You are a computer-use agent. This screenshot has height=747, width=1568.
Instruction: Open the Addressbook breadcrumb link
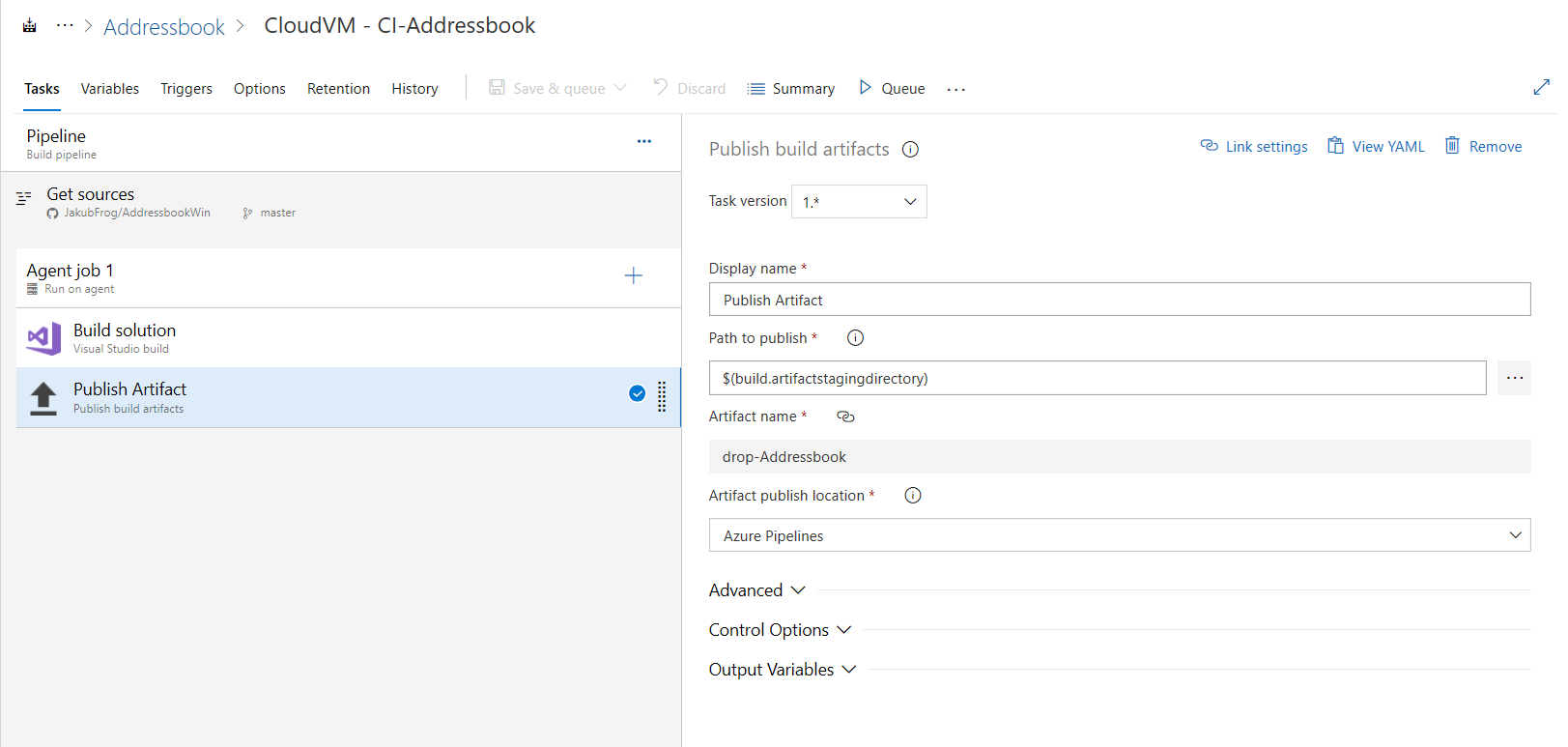164,27
